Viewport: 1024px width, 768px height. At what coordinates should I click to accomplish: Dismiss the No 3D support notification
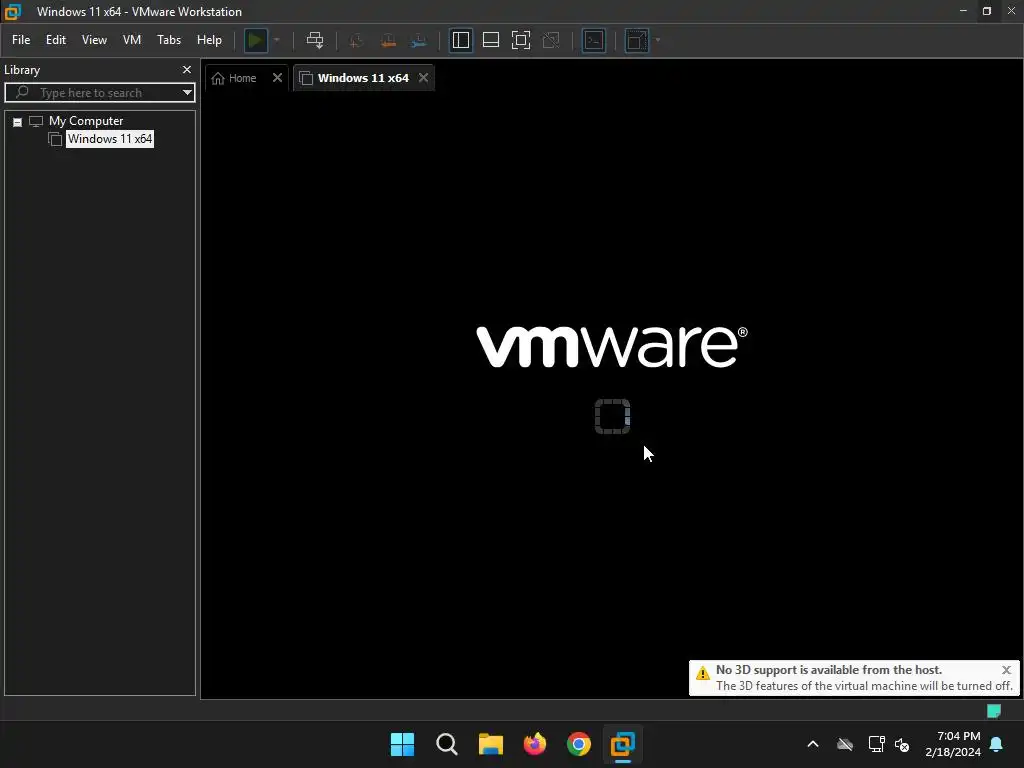coord(1006,669)
